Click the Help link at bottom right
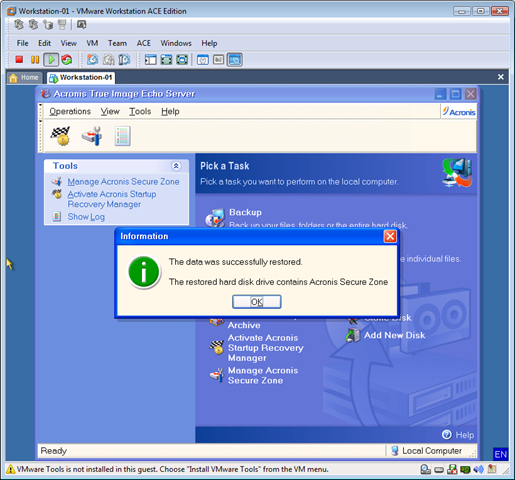The height and width of the screenshot is (480, 515). pos(465,435)
